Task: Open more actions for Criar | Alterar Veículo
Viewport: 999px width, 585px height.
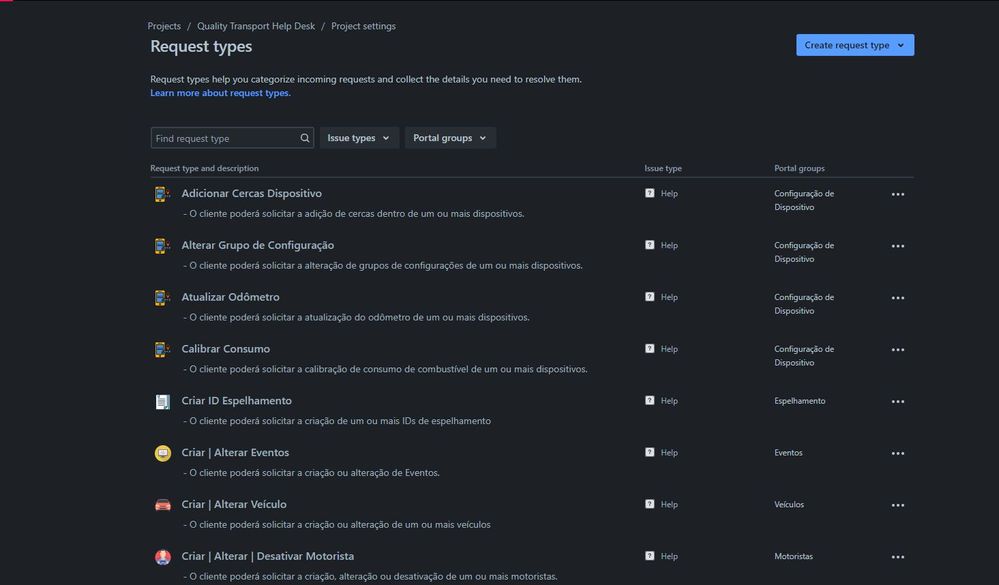Action: click(x=898, y=505)
